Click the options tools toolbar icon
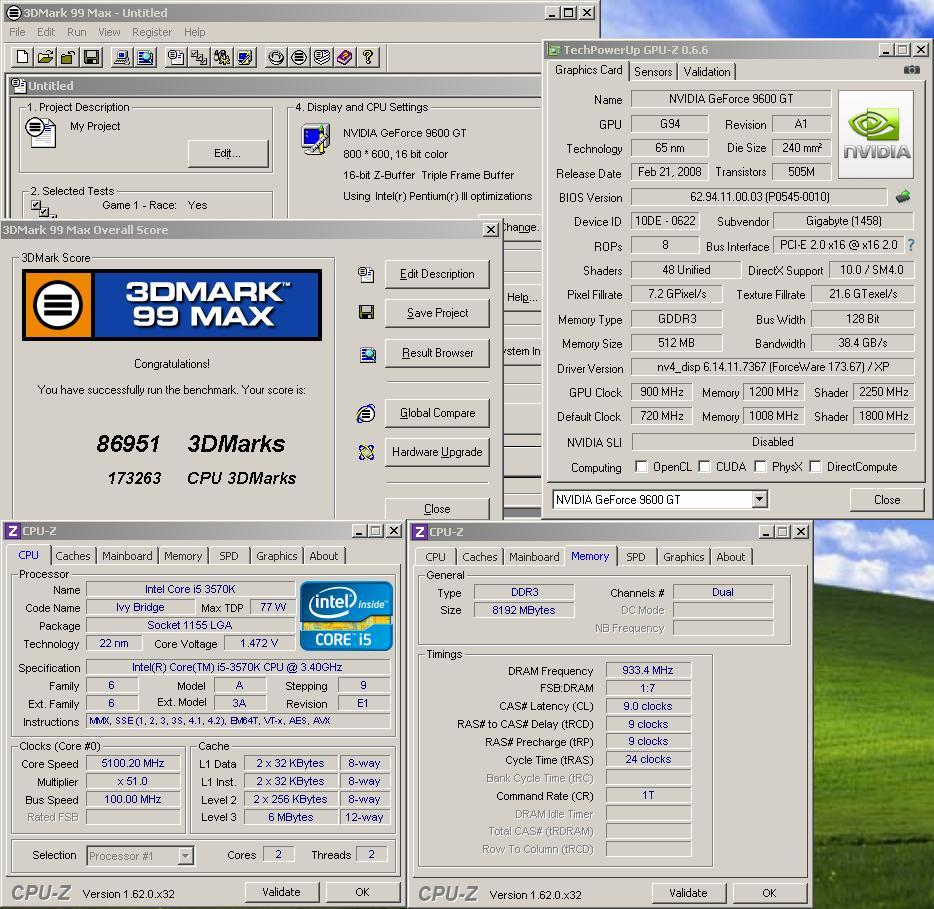The width and height of the screenshot is (934, 909). click(x=222, y=57)
